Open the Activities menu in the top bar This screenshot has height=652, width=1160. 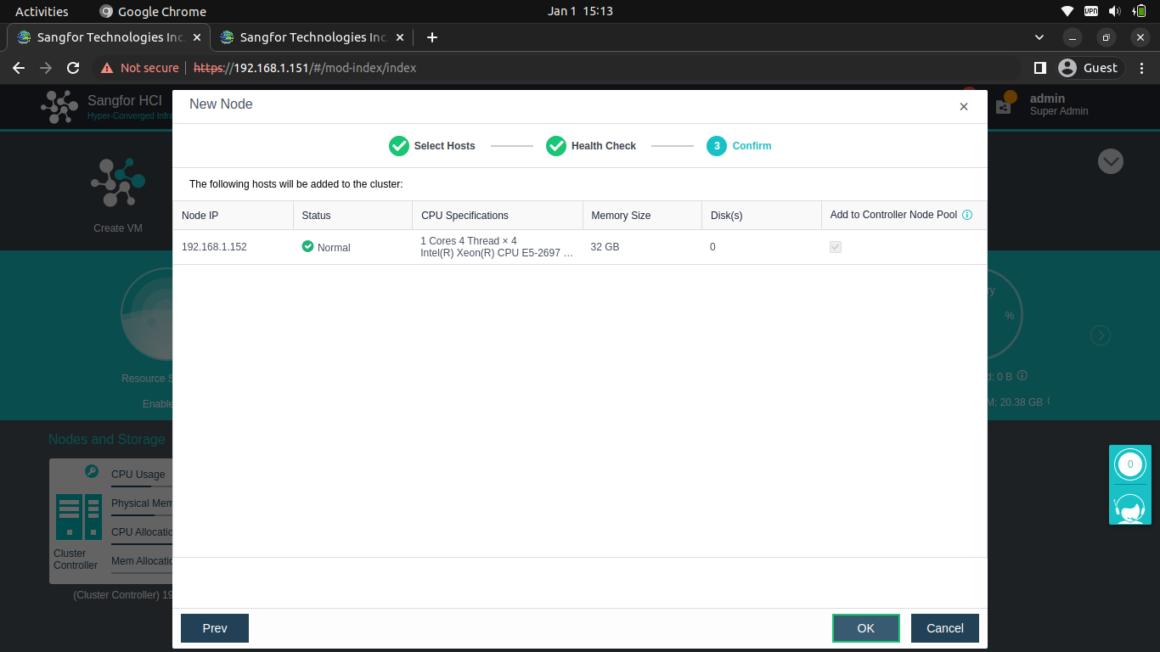(41, 11)
